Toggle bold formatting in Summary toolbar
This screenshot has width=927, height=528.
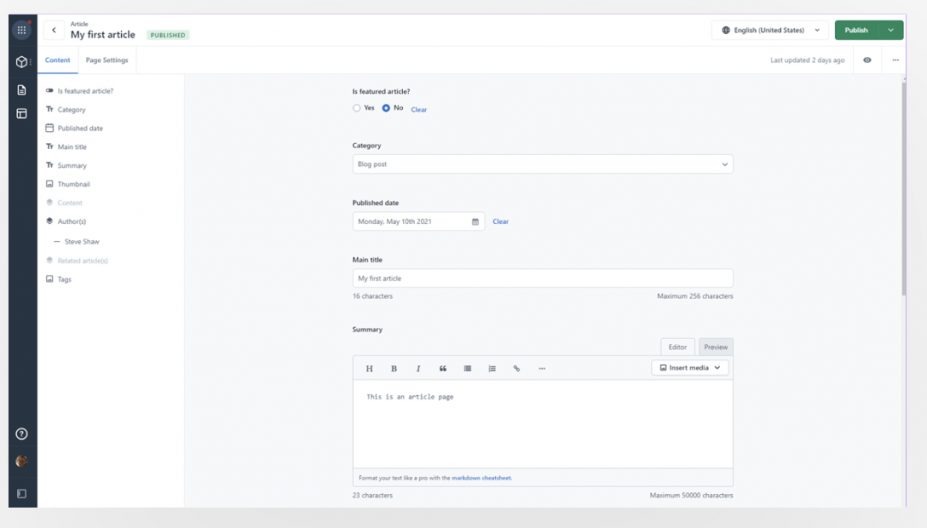pos(394,368)
